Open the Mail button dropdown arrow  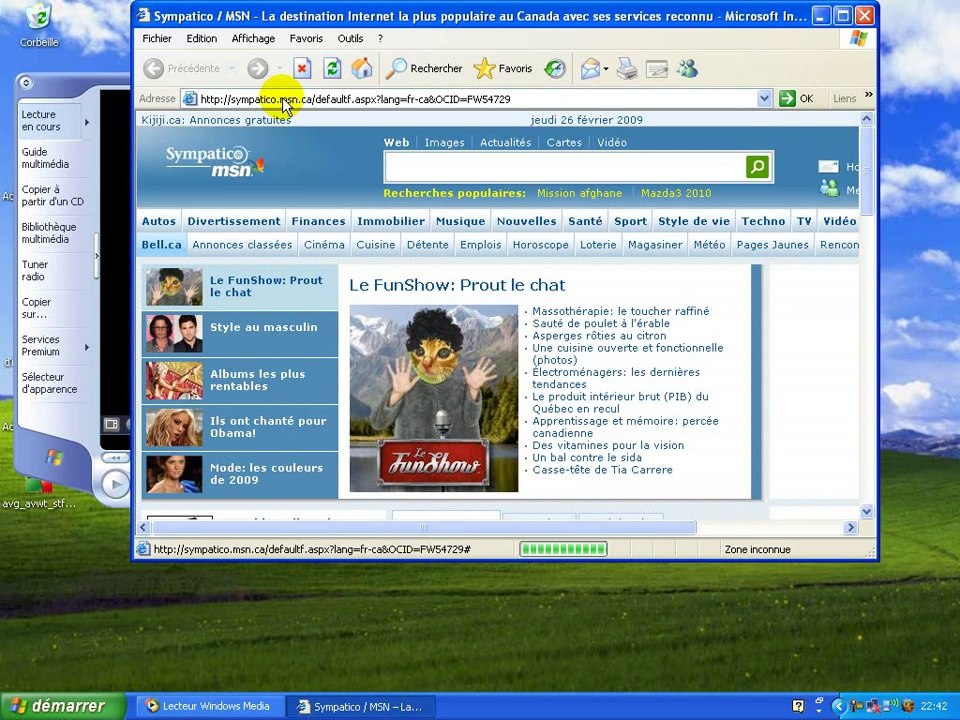click(606, 69)
